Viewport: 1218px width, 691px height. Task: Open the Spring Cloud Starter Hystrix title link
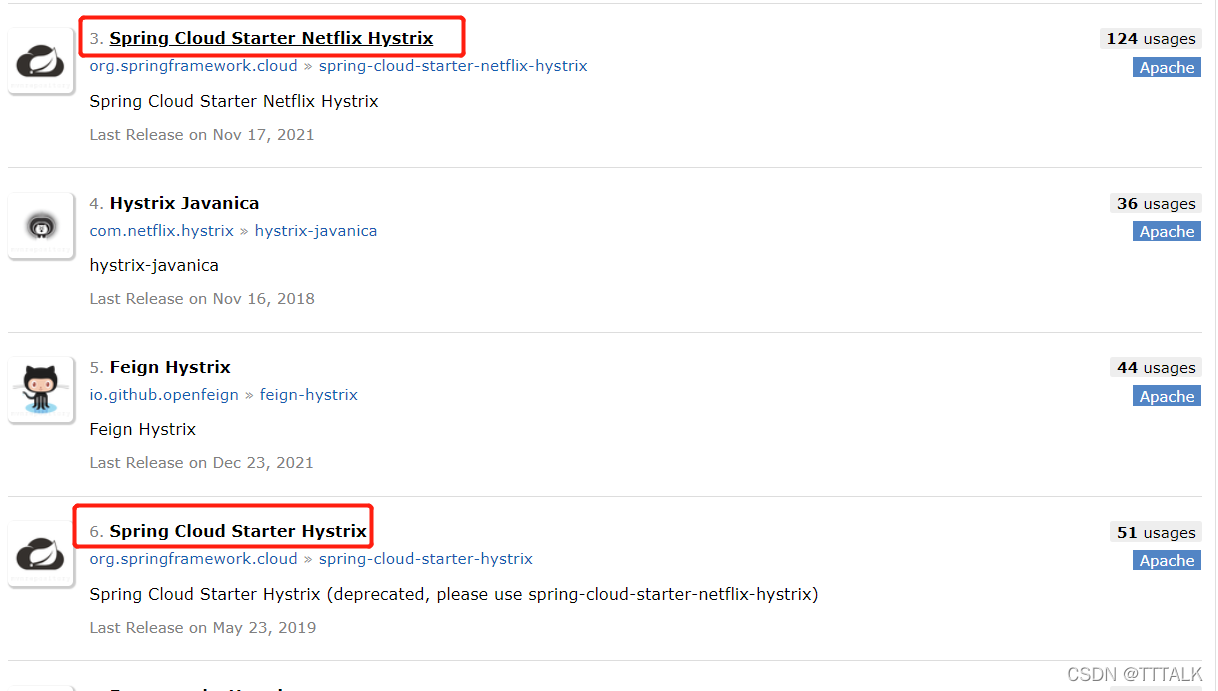pos(238,531)
